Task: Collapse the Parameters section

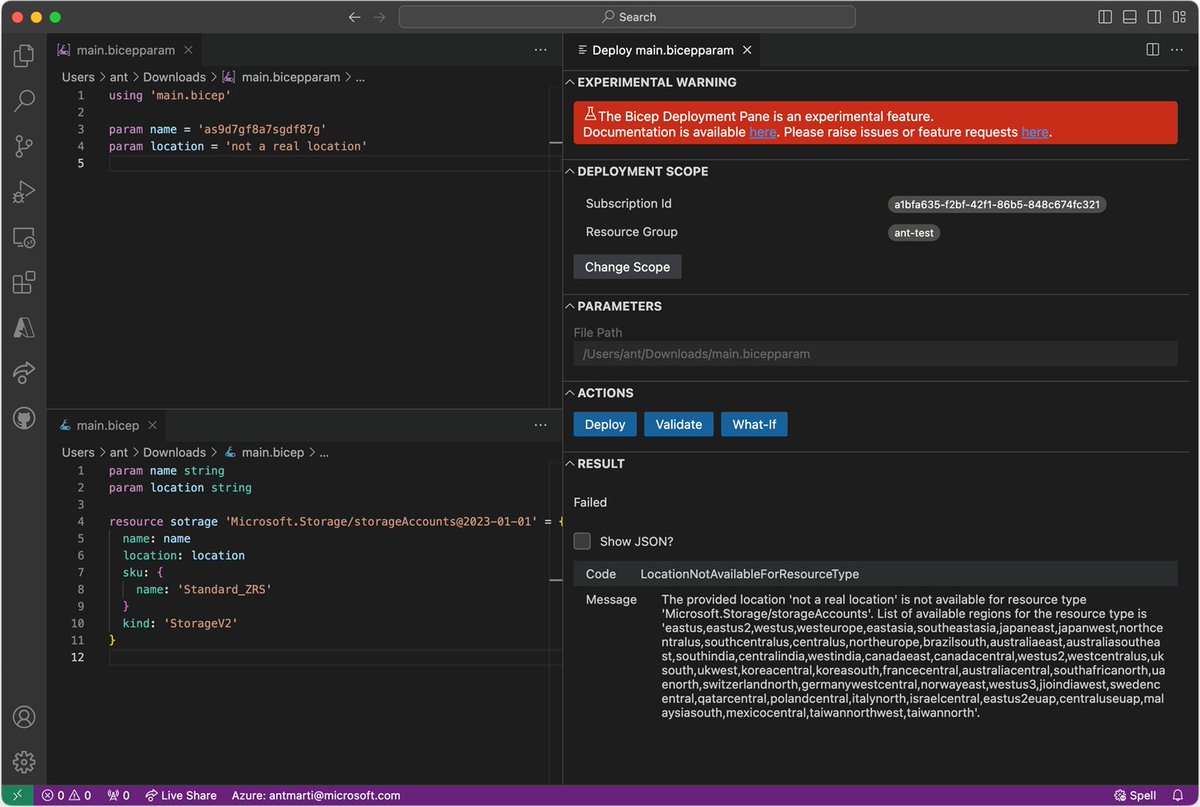Action: point(614,306)
